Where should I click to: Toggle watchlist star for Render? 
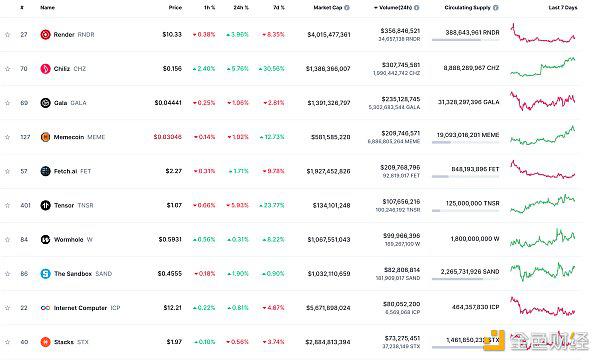click(7, 35)
